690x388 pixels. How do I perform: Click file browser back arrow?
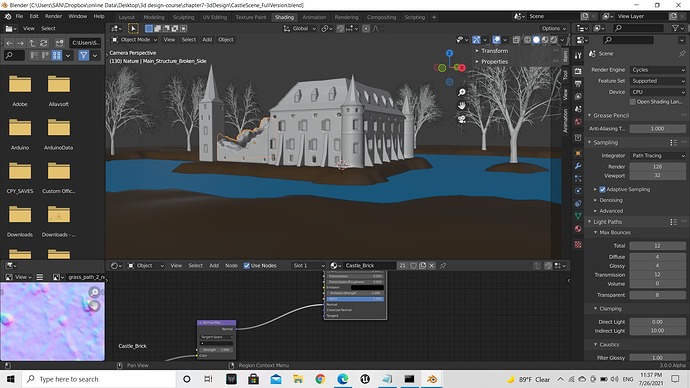[9, 43]
